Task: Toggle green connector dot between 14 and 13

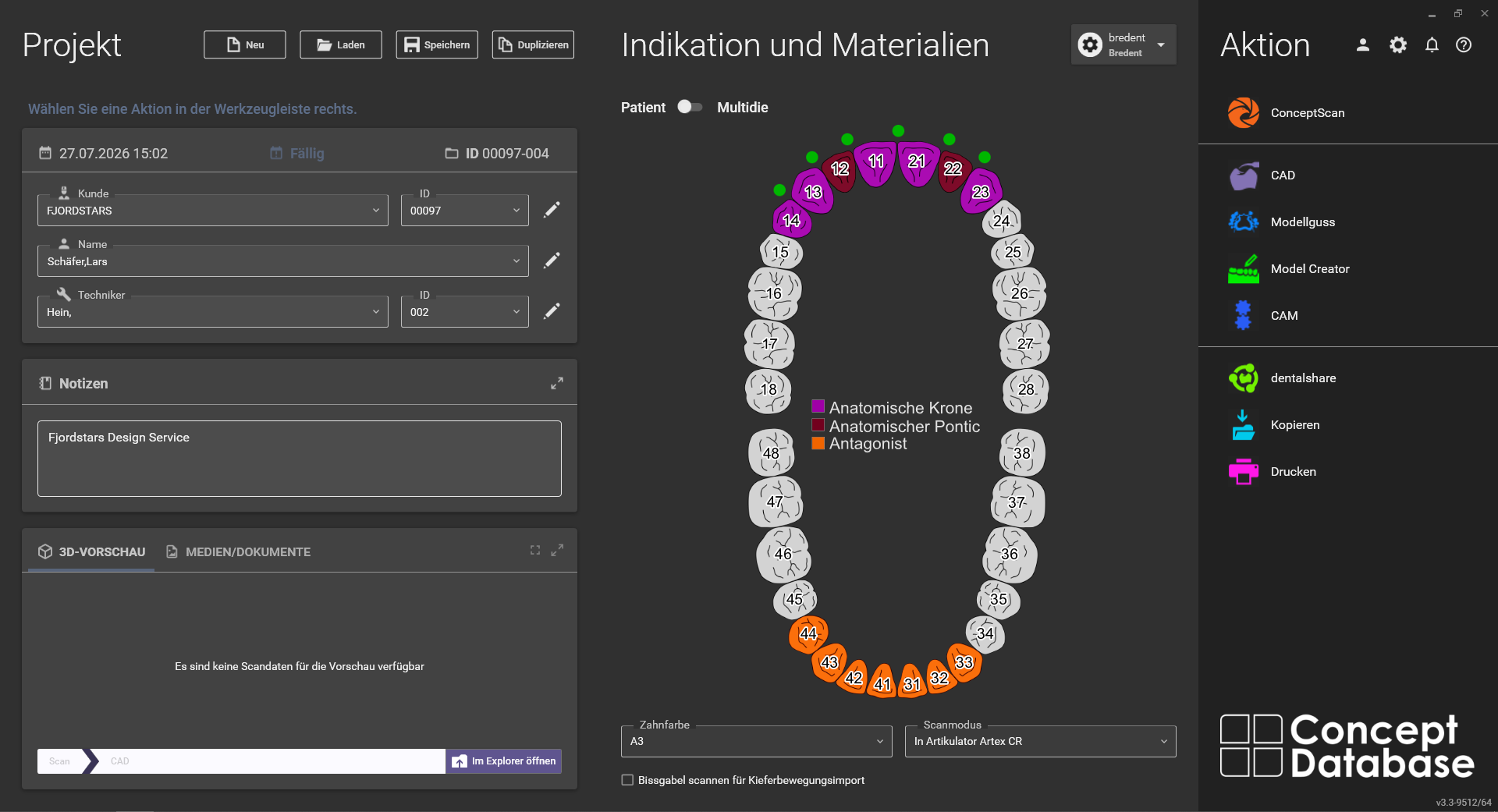Action: tap(779, 190)
